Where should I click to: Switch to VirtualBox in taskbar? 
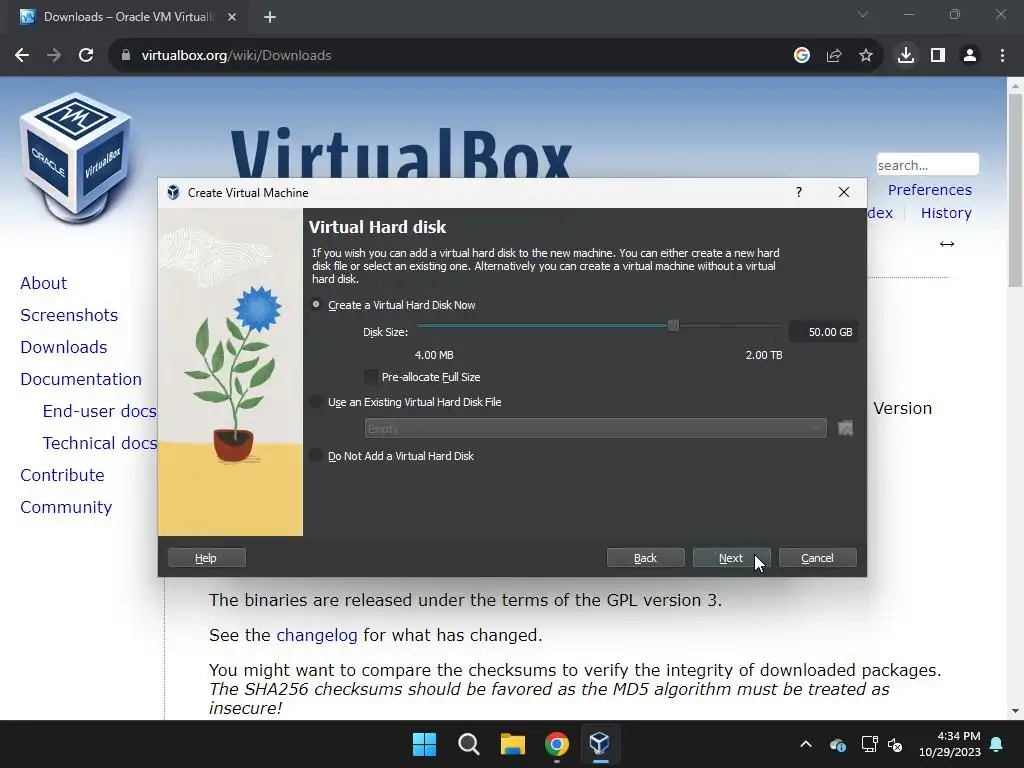point(600,744)
